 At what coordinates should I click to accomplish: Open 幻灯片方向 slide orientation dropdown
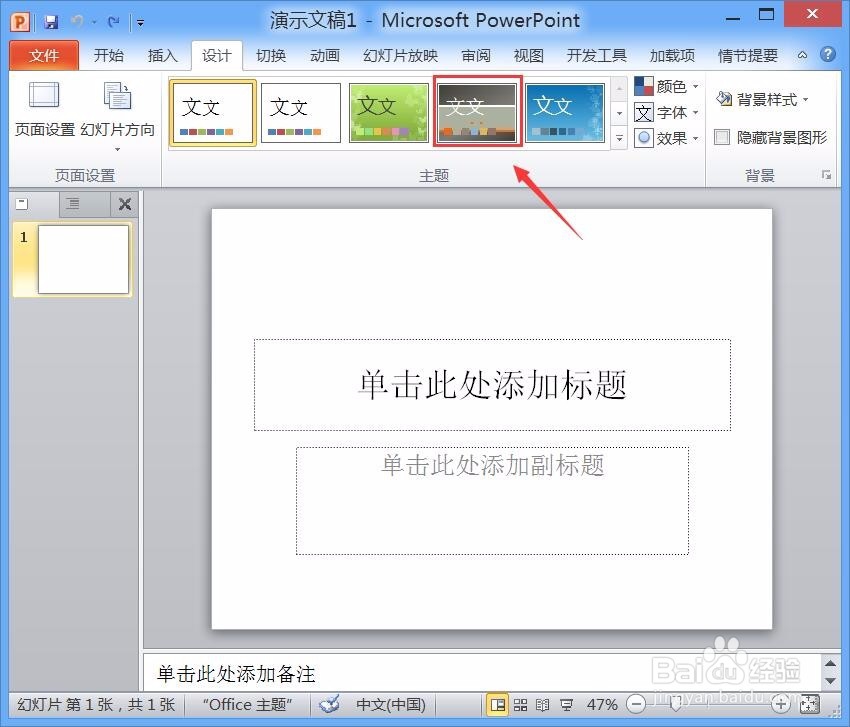click(x=118, y=115)
